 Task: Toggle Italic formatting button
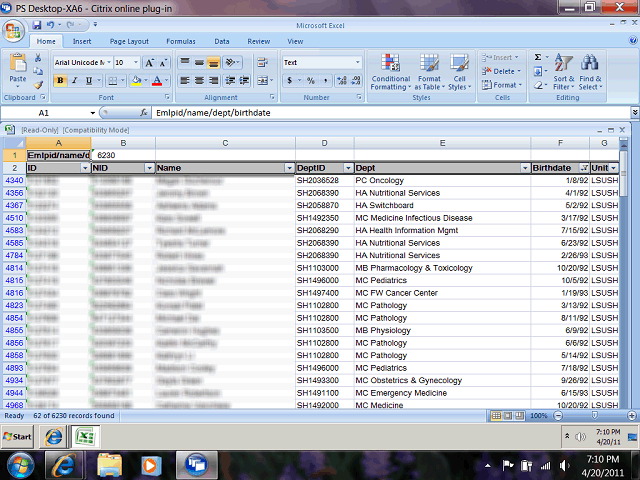[75, 81]
